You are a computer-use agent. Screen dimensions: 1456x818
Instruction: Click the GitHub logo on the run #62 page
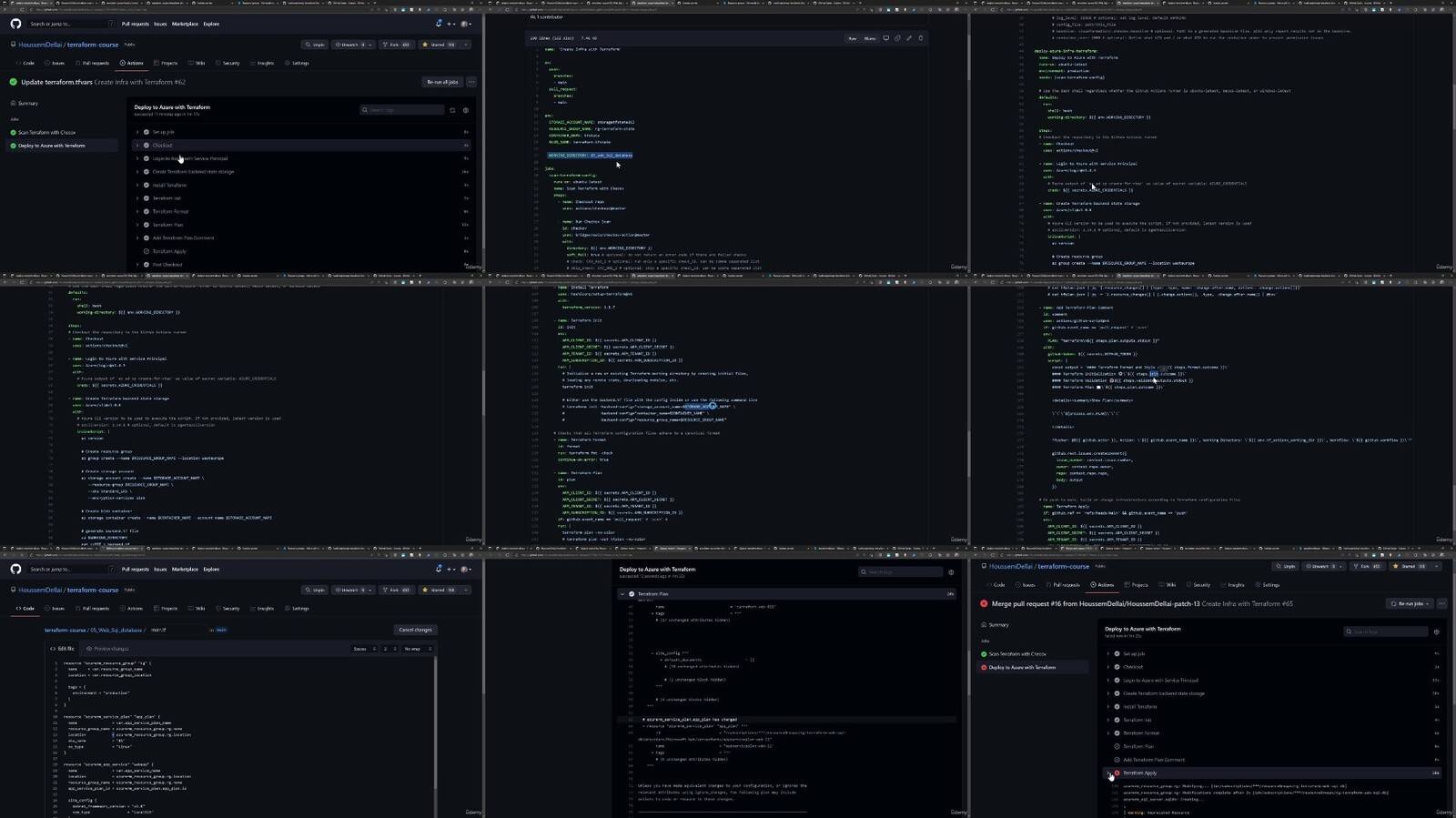click(15, 24)
